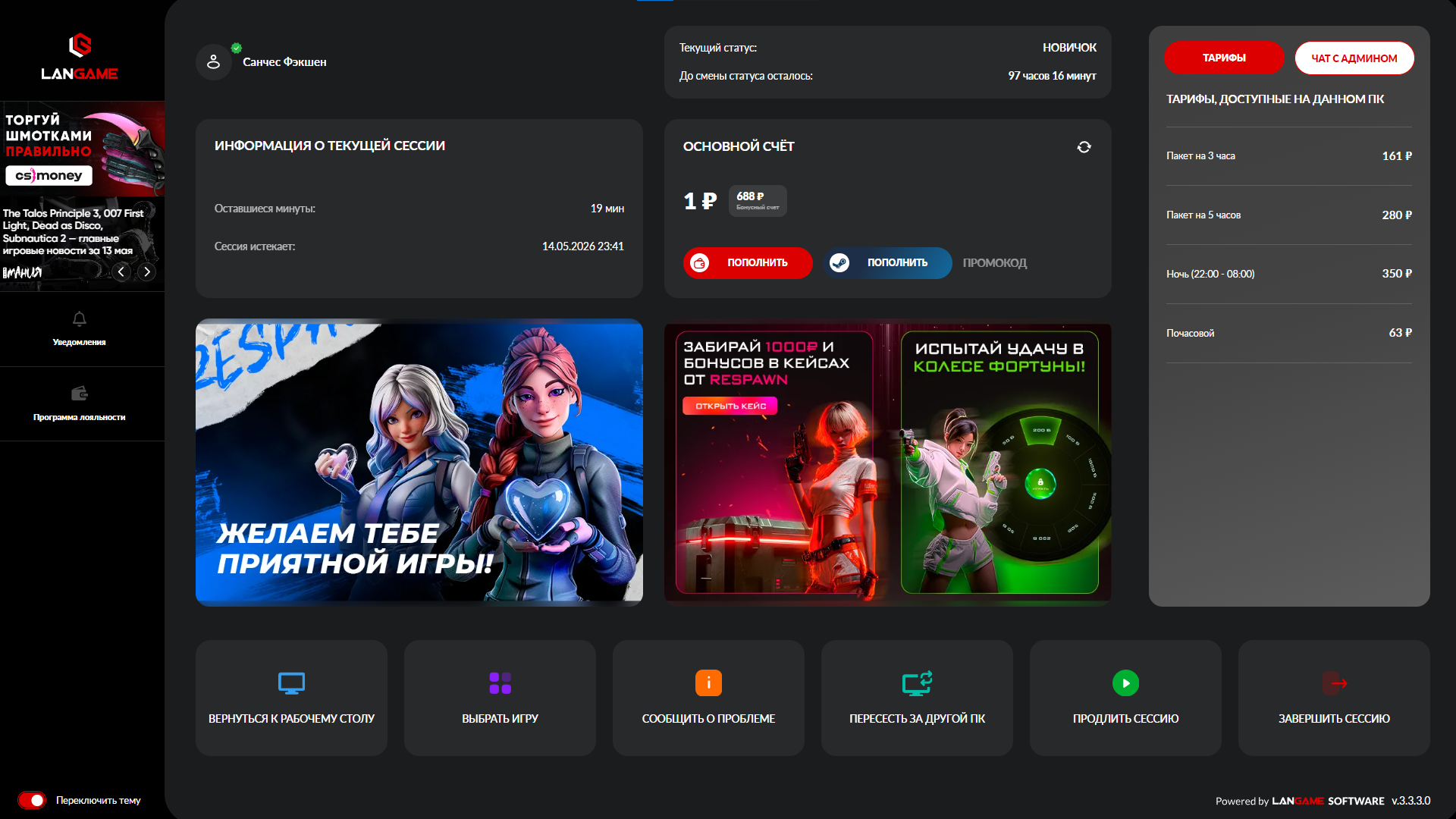Viewport: 1456px width, 819px height.
Task: Select the Пакет на 3 часа tariff
Action: pos(1289,156)
